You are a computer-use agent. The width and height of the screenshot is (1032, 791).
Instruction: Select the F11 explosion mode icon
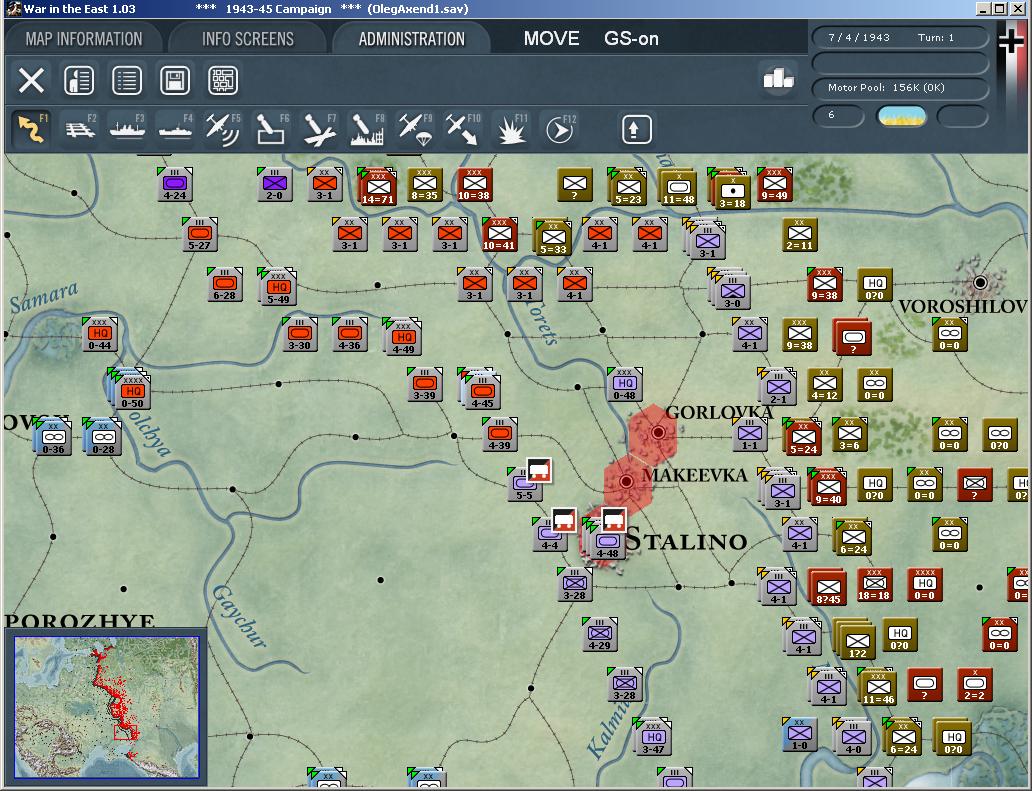click(511, 128)
